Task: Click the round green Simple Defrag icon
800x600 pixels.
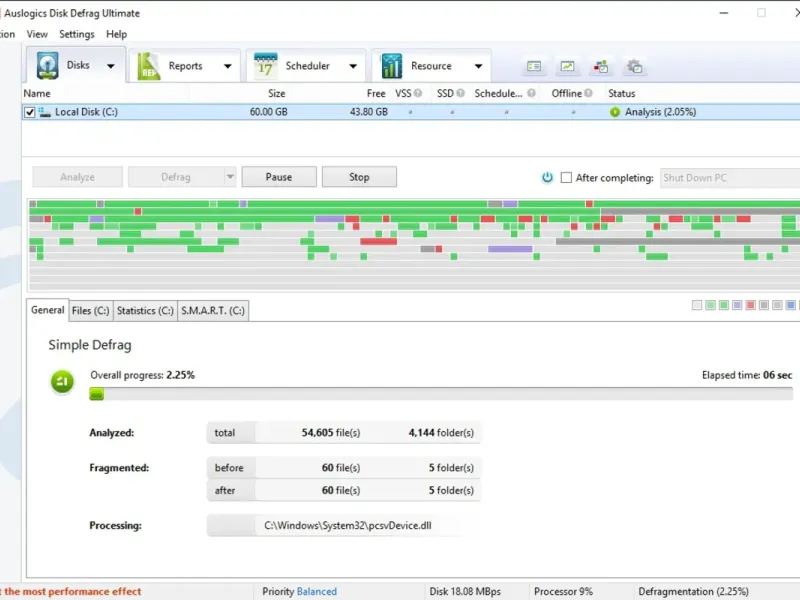Action: [62, 382]
